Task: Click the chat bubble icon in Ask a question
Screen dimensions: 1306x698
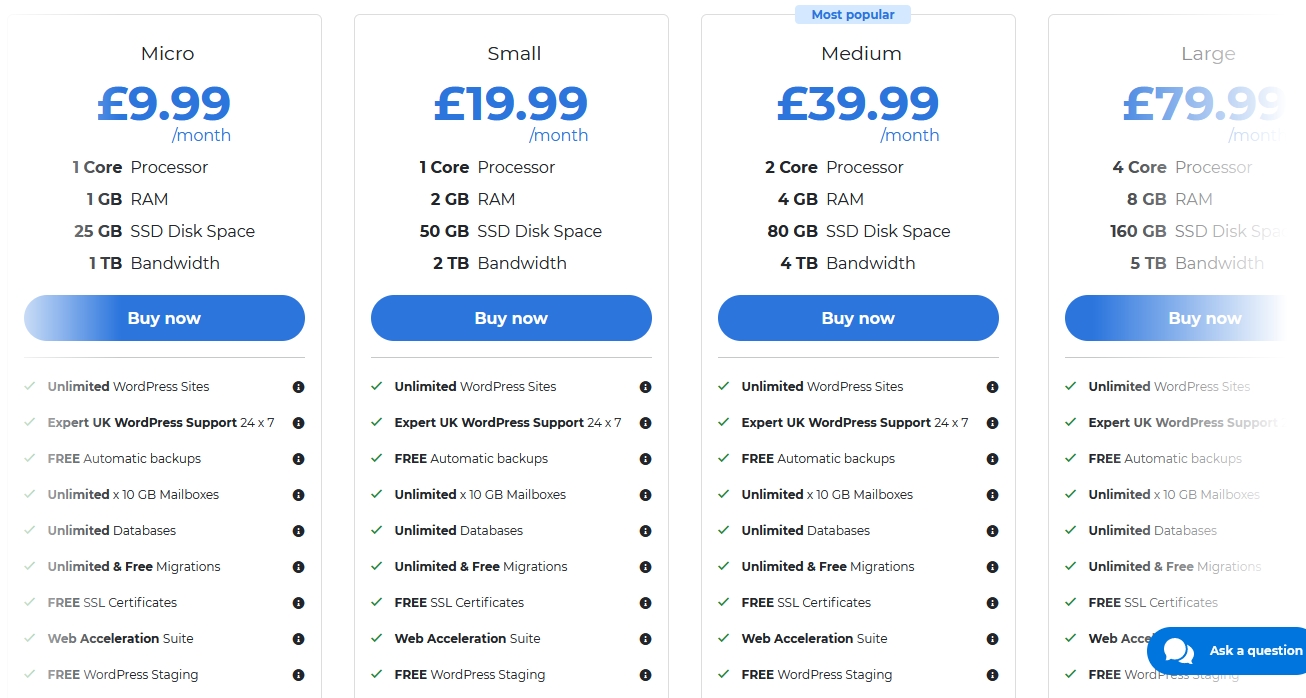Action: (x=1179, y=651)
